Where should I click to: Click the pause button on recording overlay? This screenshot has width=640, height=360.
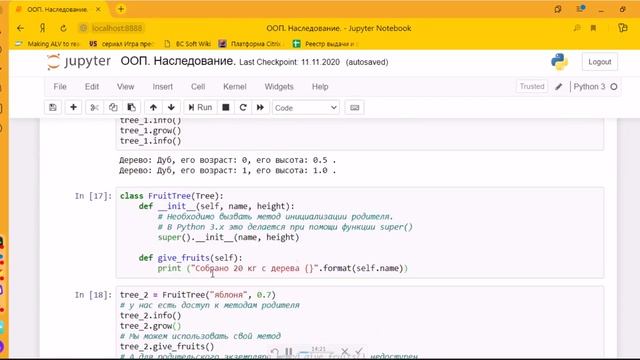pos(289,351)
